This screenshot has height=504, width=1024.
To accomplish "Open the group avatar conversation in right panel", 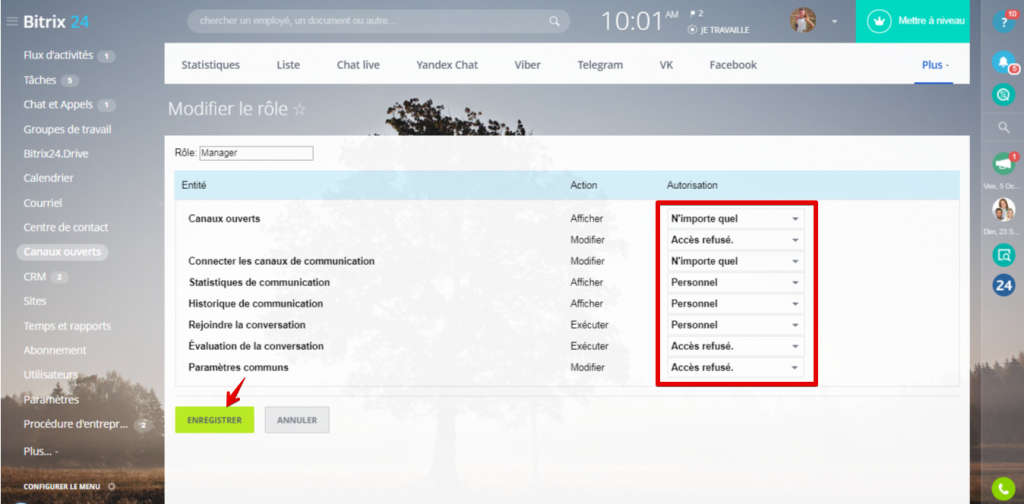I will coord(1004,210).
